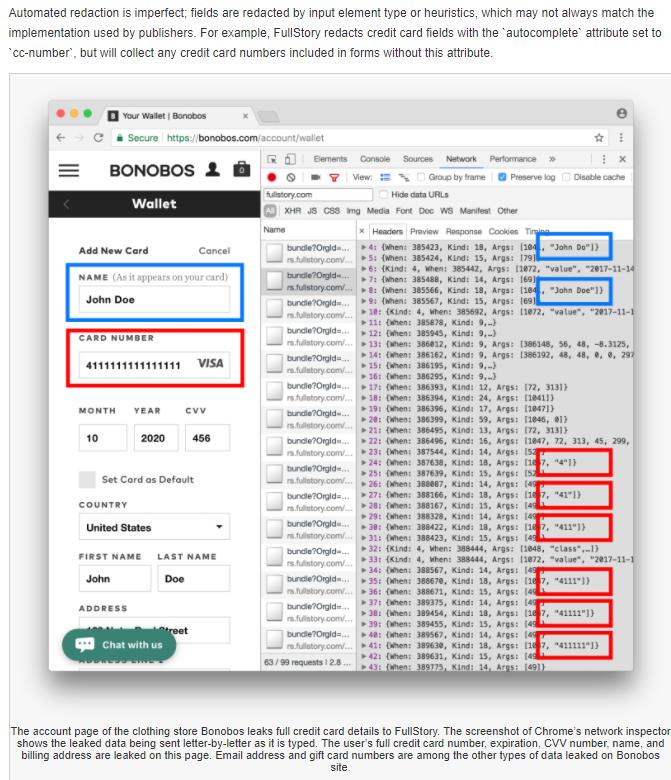This screenshot has width=671, height=780.
Task: Filter network requests by XHR
Action: pos(292,211)
